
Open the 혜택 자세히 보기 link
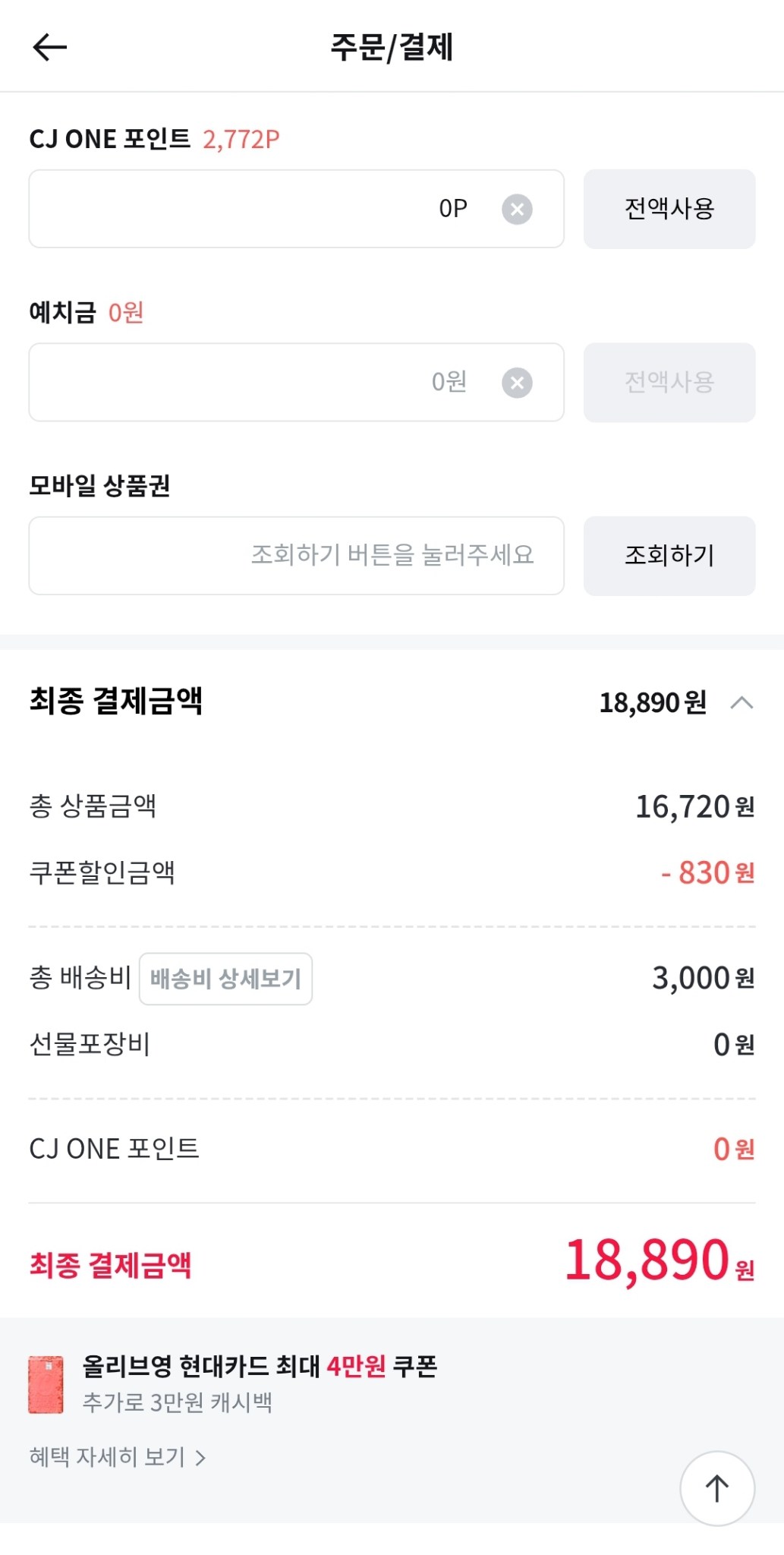point(108,1457)
